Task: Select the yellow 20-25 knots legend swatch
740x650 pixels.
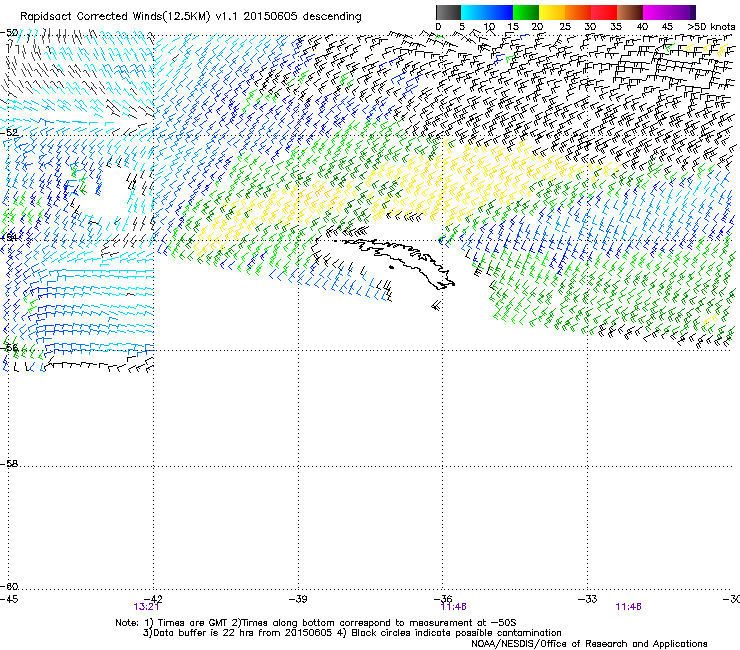Action: point(552,12)
